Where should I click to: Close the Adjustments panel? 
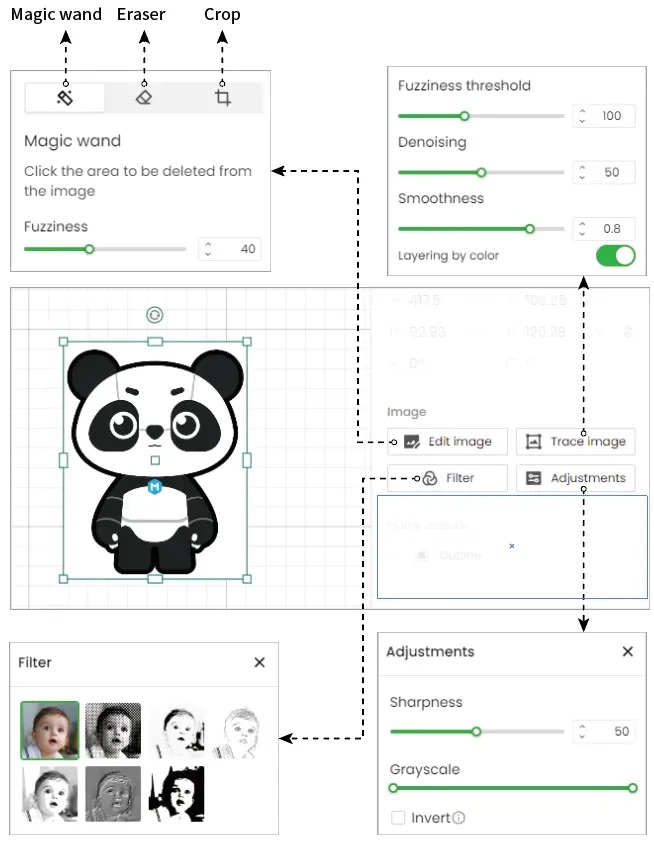[628, 652]
